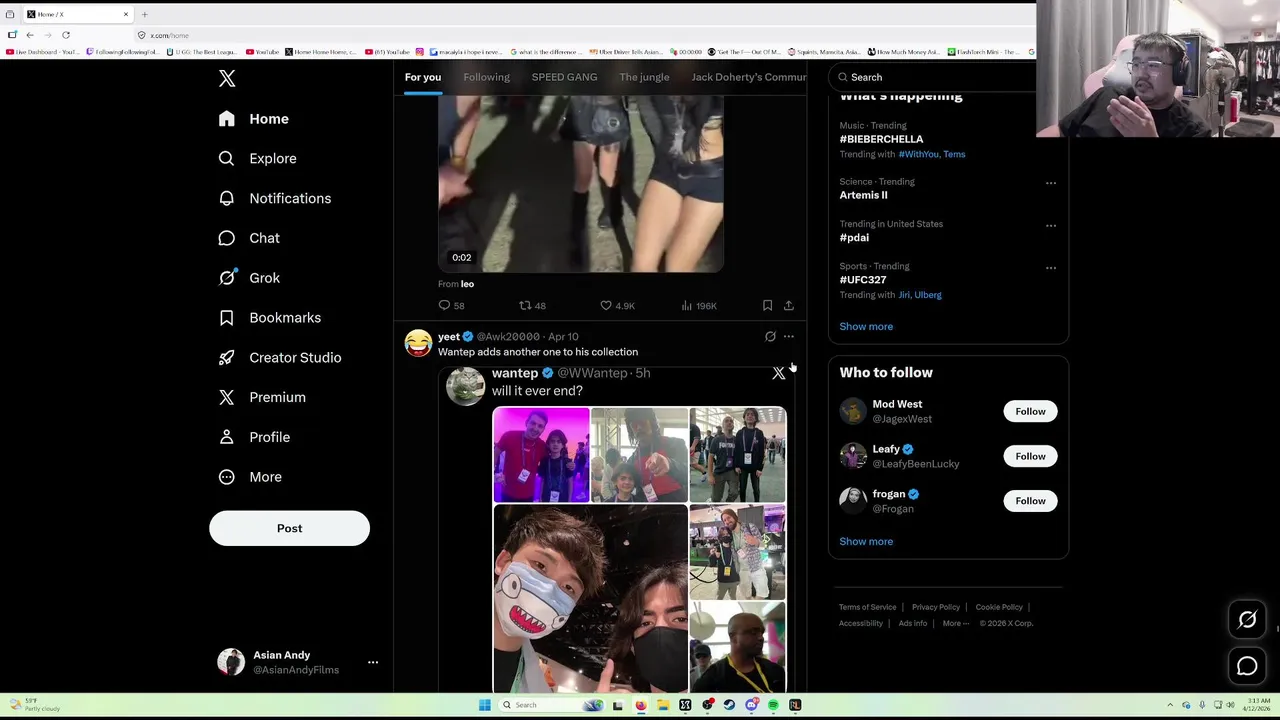Screen dimensions: 1280x720
Task: Open the #WithYou trending link
Action: pos(917,154)
